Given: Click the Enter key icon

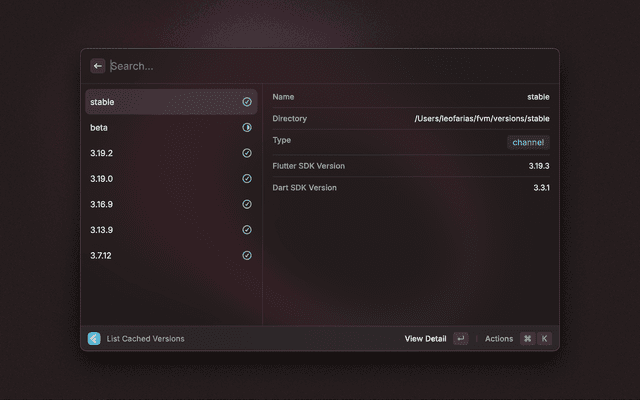Looking at the screenshot, I should pos(460,339).
